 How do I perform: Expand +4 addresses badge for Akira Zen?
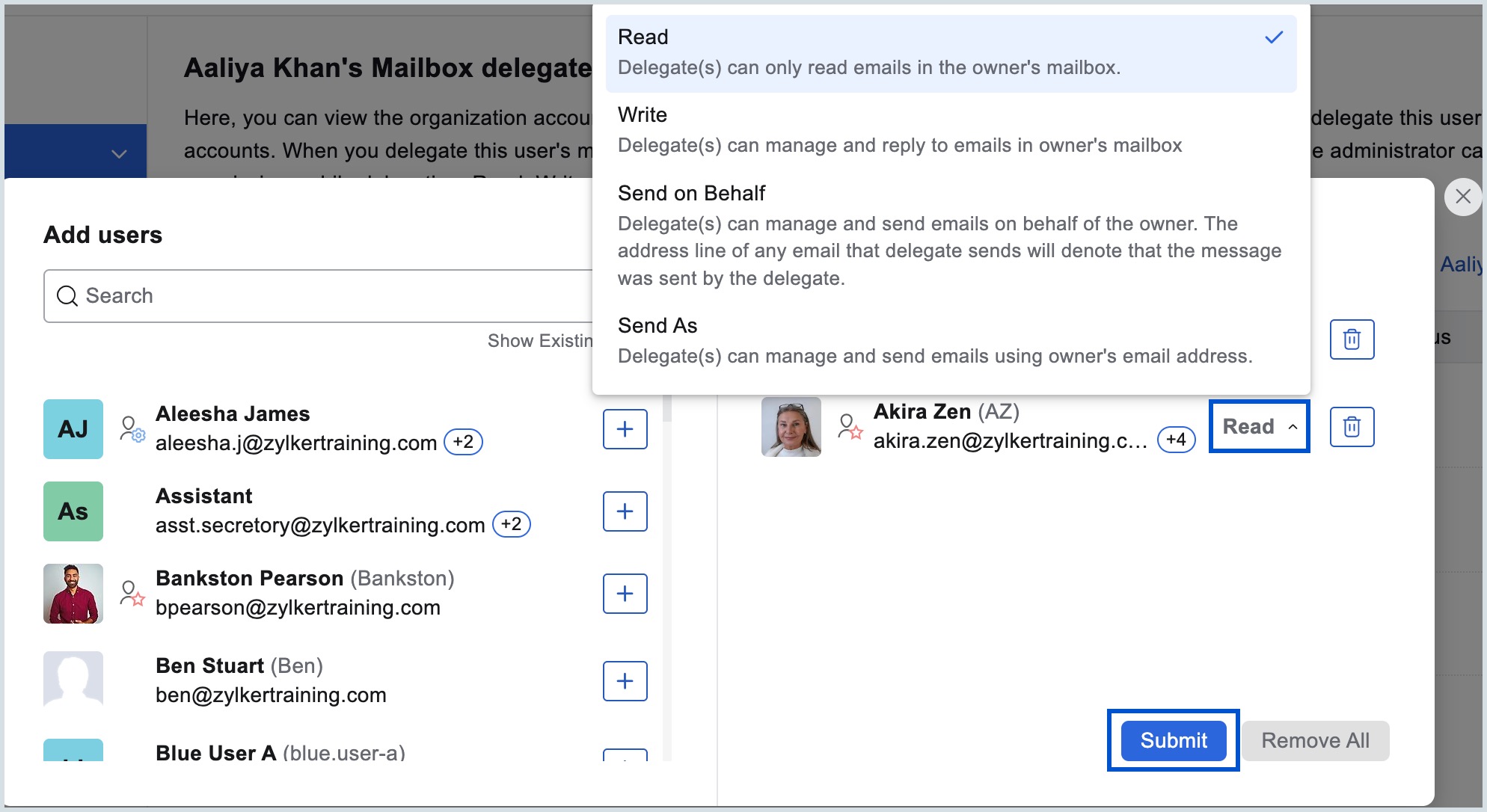(1176, 440)
